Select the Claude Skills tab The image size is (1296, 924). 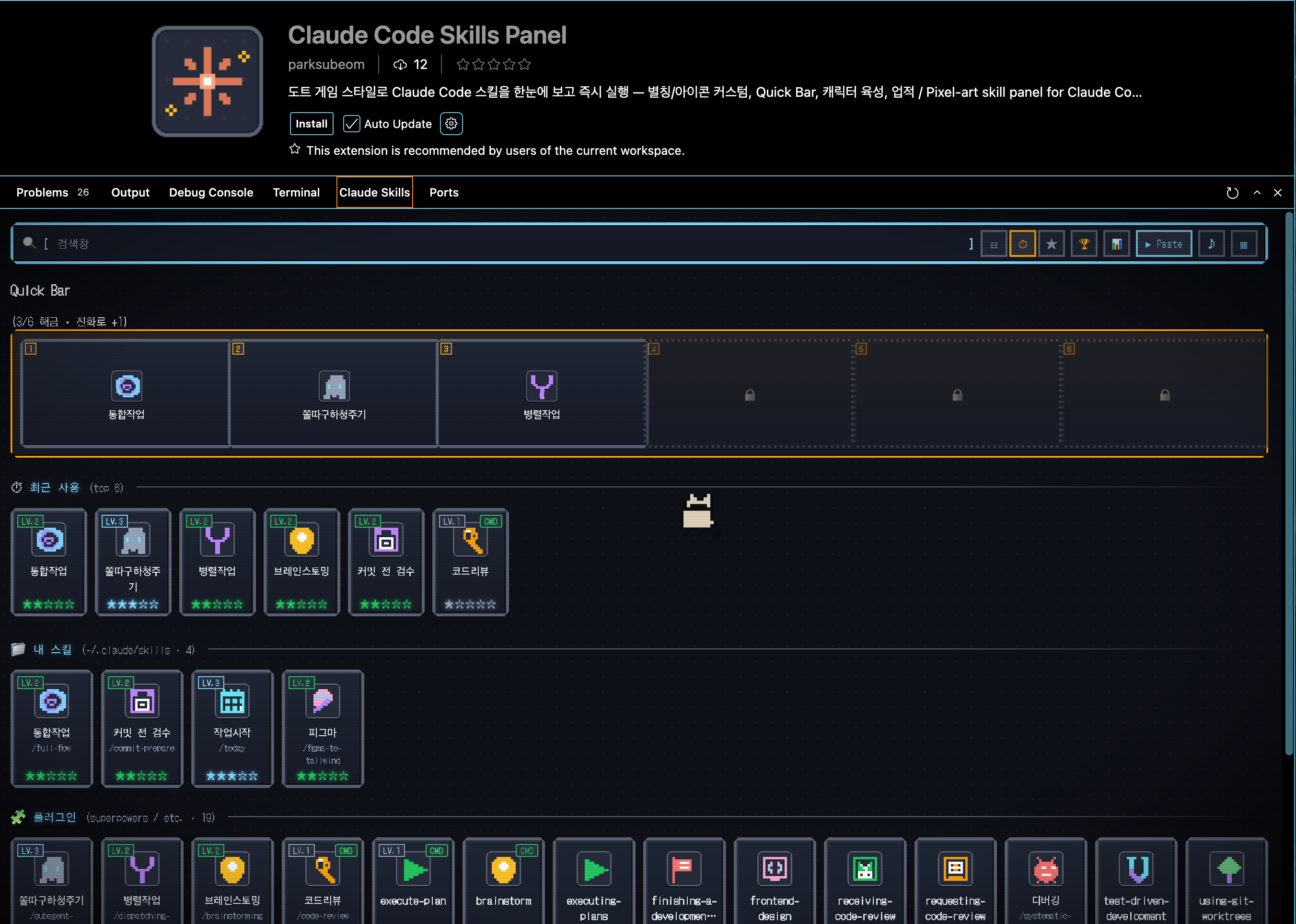pos(374,192)
